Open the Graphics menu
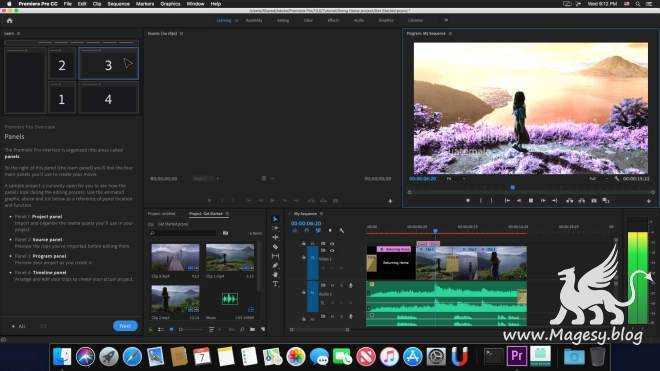Viewport: 660px width, 371px height. (170, 4)
